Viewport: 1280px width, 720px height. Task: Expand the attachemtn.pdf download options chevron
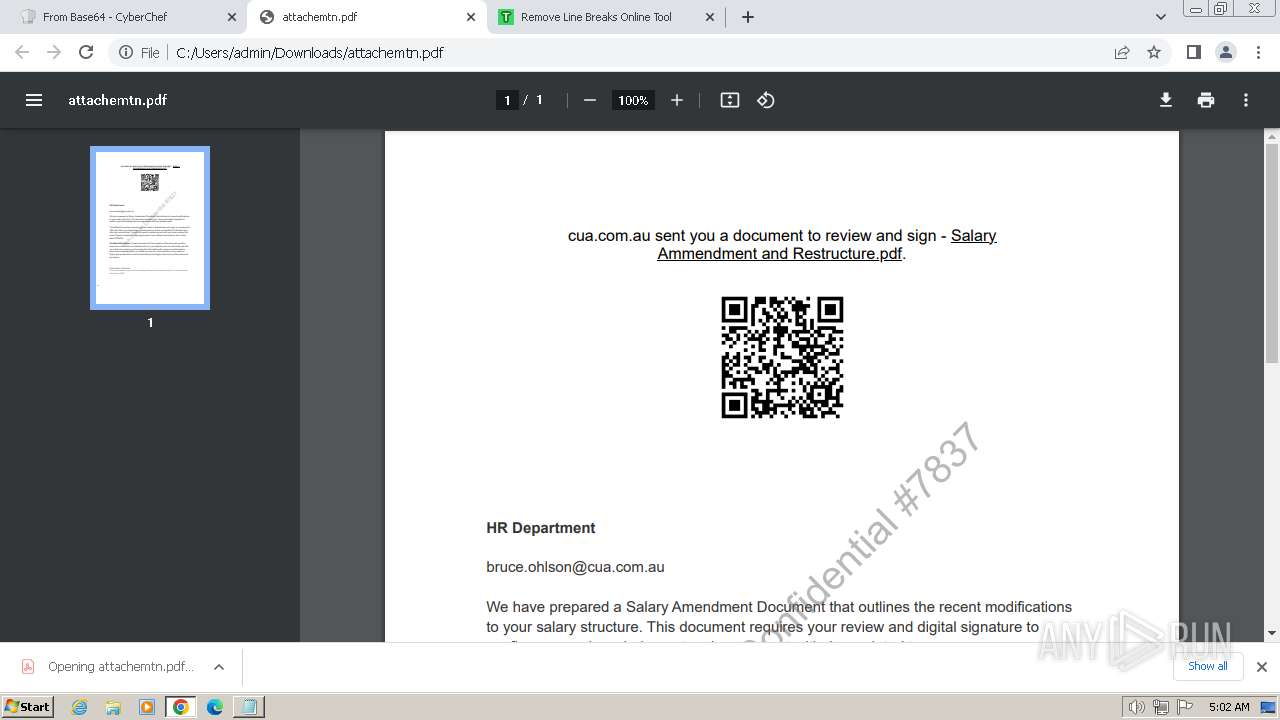(x=219, y=667)
